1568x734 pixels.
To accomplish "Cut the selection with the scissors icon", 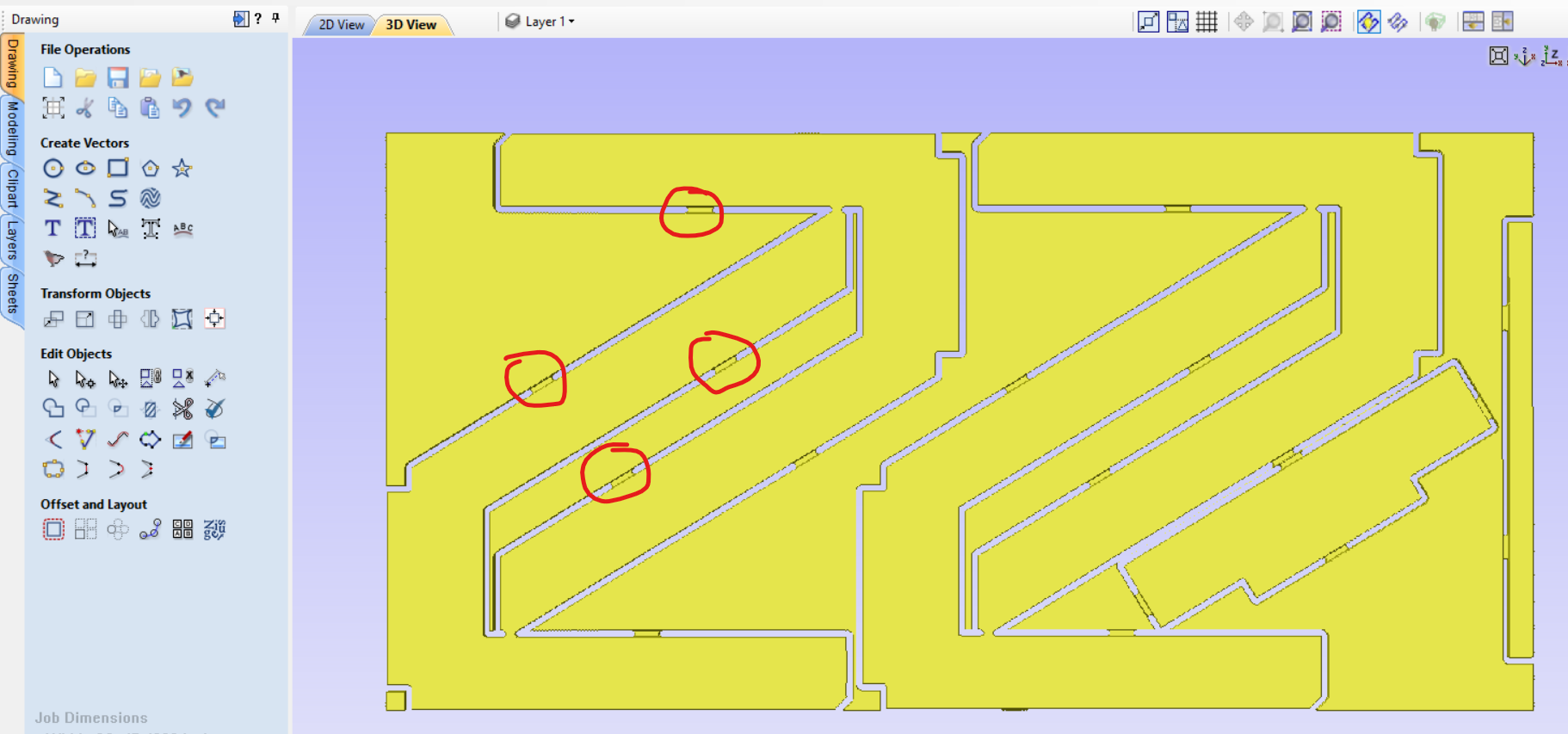I will [x=85, y=108].
